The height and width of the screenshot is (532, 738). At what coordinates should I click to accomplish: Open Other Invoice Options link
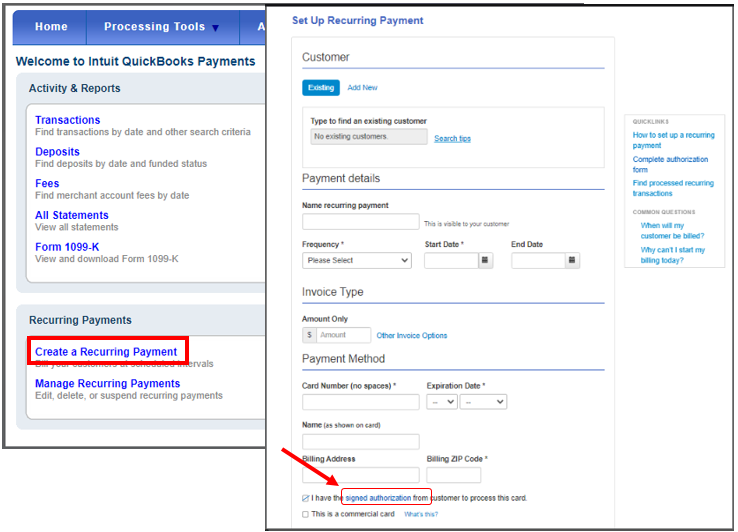click(x=411, y=335)
